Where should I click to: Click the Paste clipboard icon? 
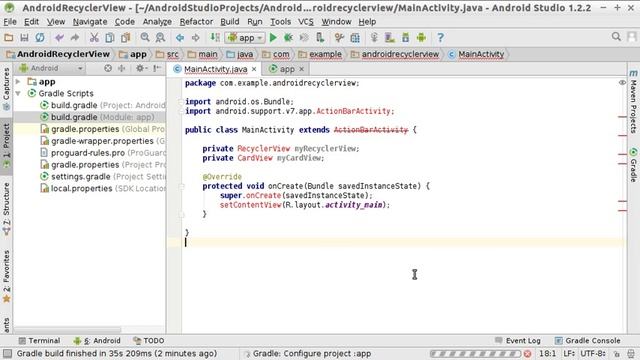(x=125, y=38)
